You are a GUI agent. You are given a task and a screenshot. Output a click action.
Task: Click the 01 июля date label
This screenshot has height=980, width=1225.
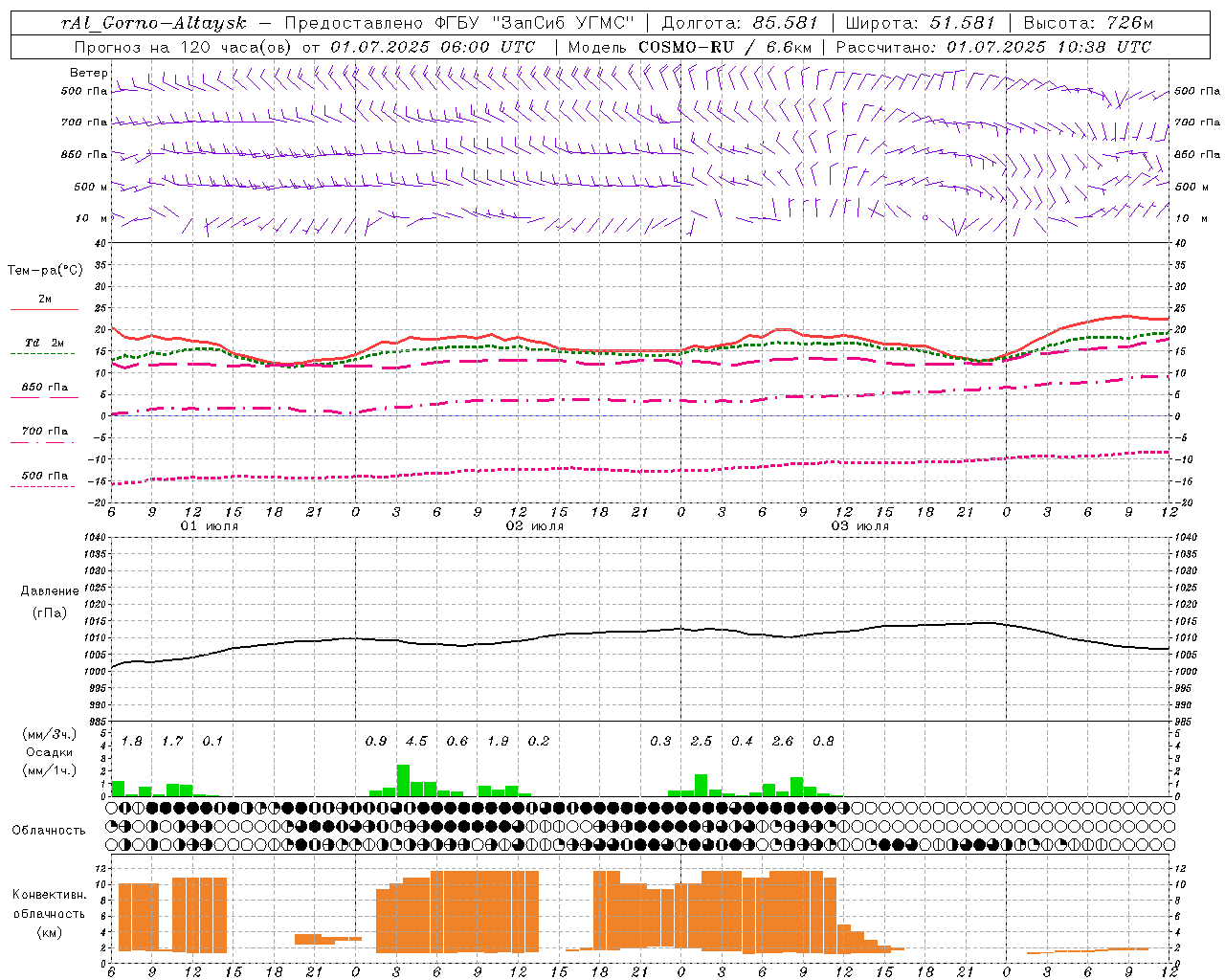[x=210, y=526]
